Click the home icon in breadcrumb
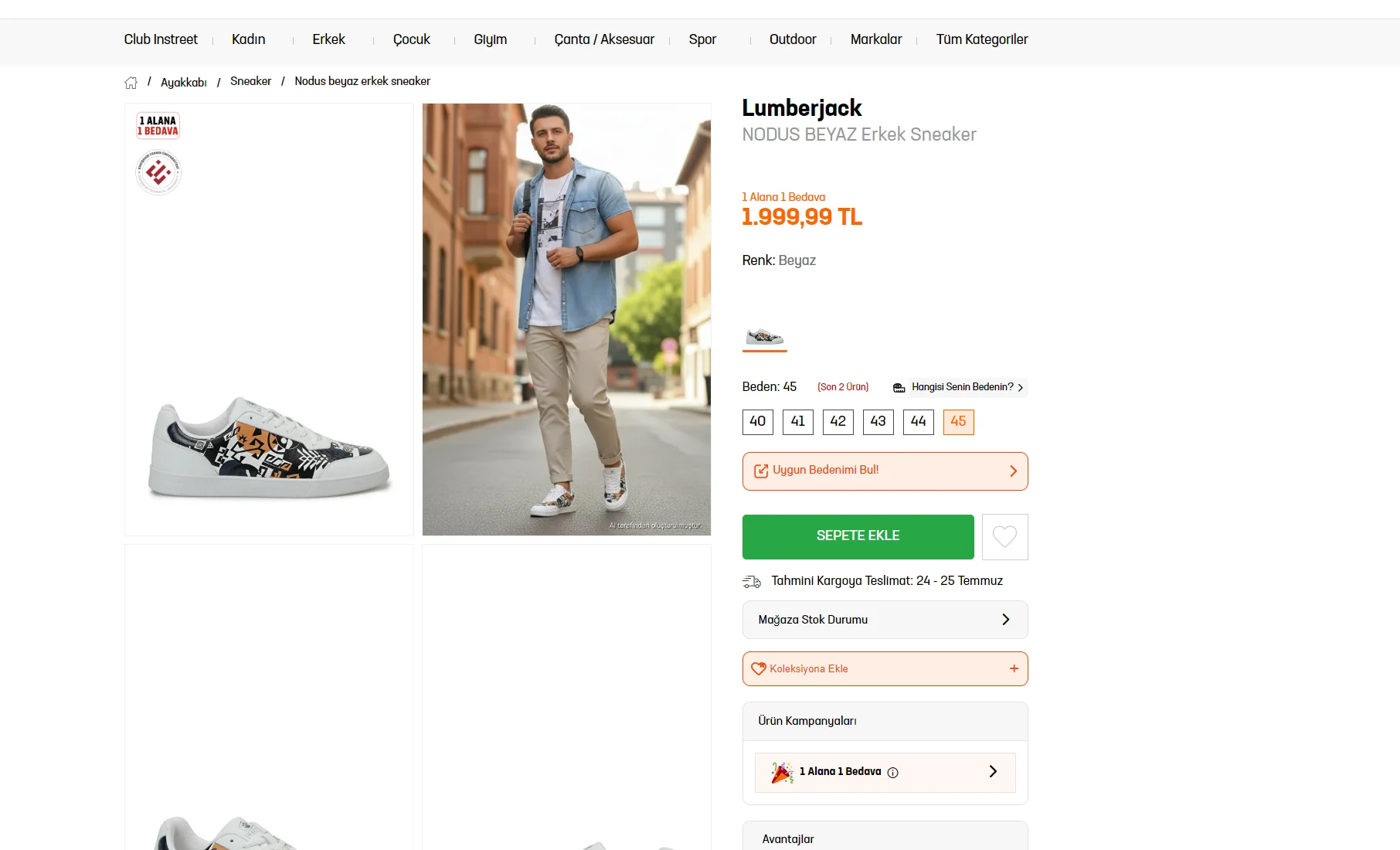Viewport: 1400px width, 850px height. point(131,83)
